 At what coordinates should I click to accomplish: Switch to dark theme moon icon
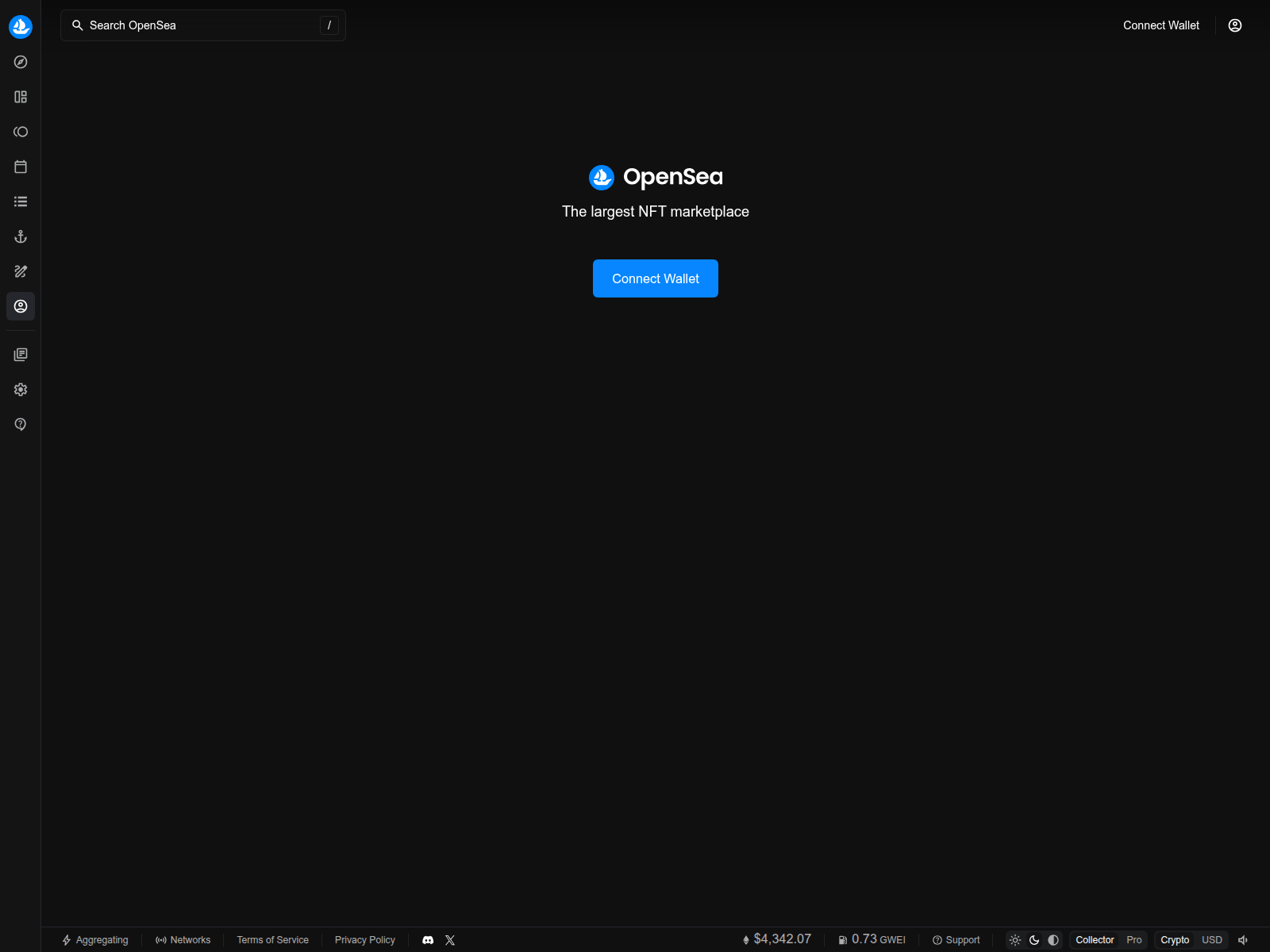(1034, 940)
